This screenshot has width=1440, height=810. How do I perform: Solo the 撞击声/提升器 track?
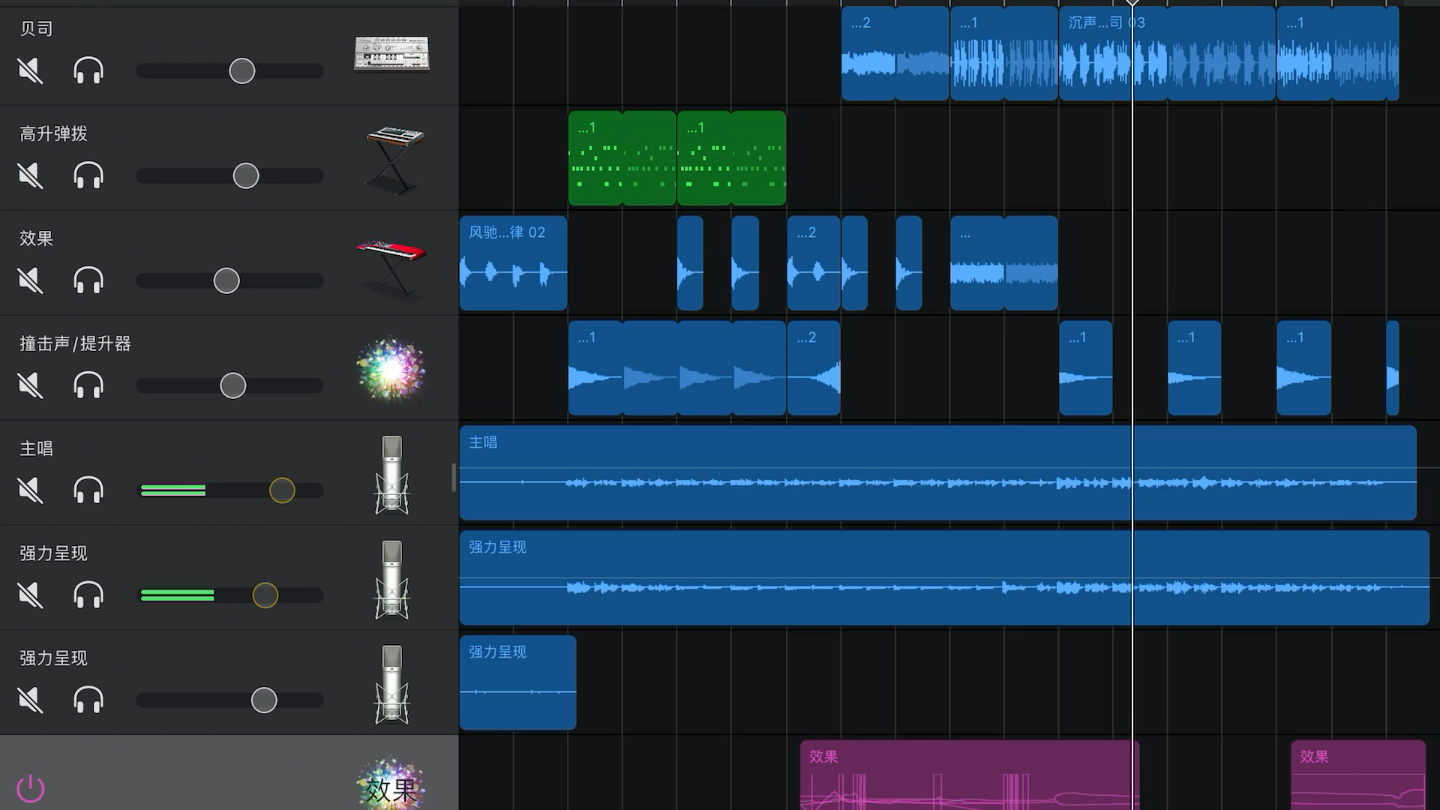click(89, 385)
